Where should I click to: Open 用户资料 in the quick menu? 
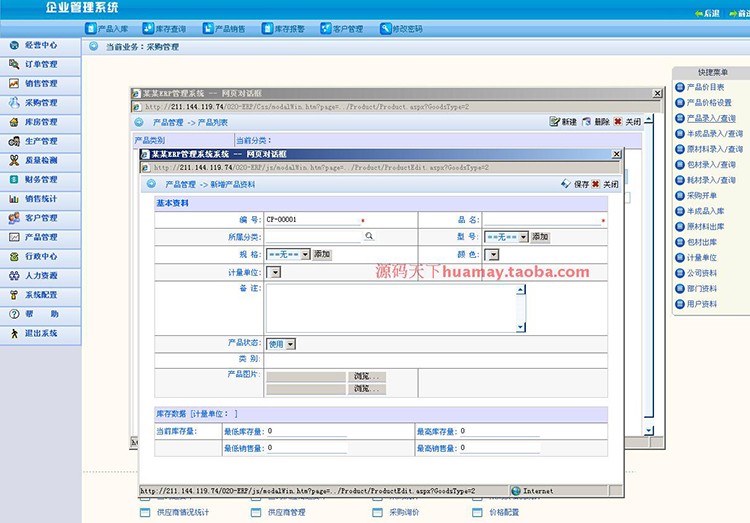(696, 304)
